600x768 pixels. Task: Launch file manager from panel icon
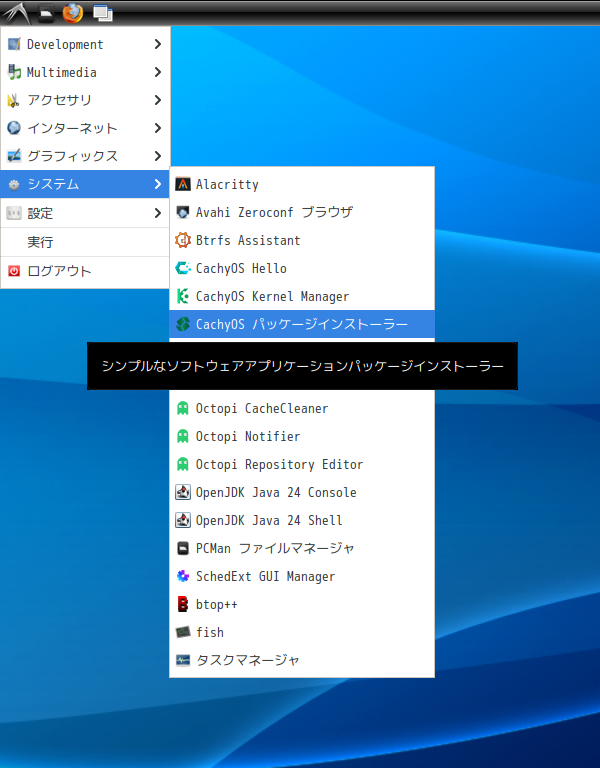point(46,14)
